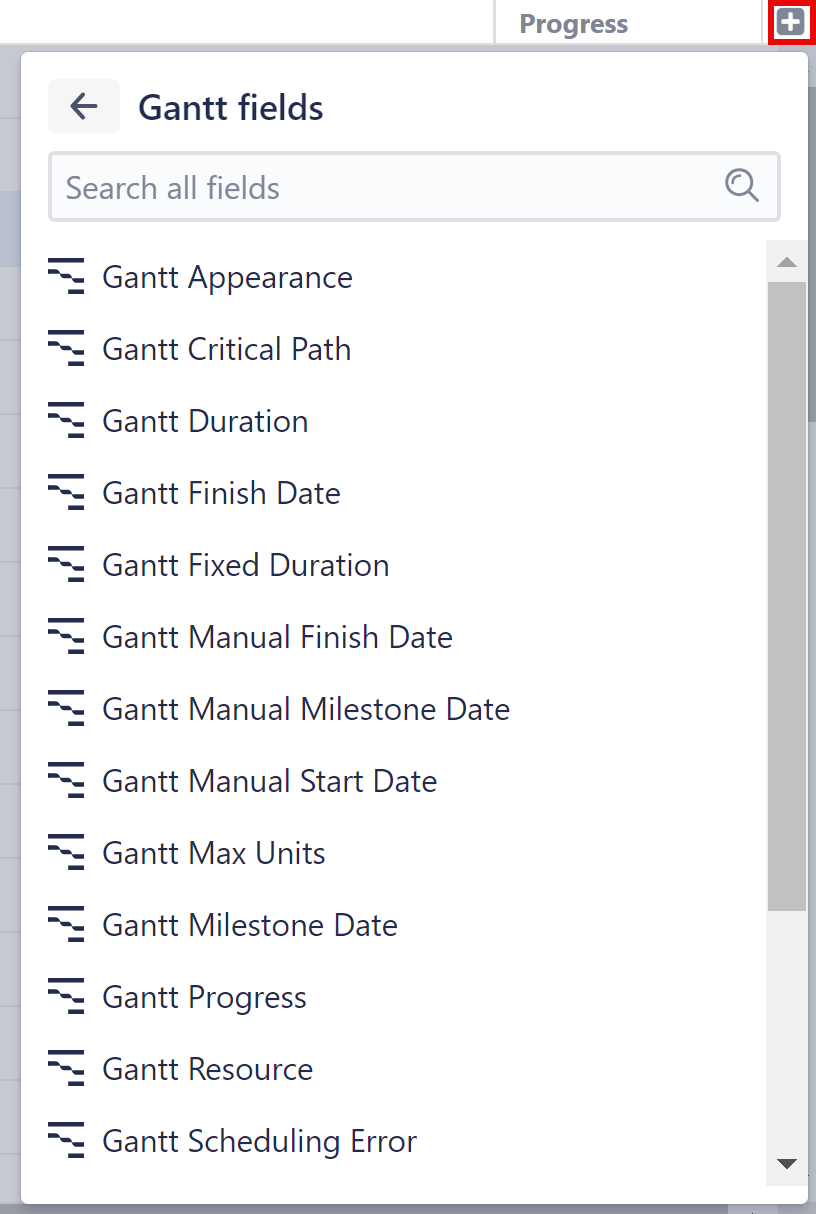Screen dimensions: 816x1214
Task: Click the Gantt Critical Path field icon
Action: (66, 349)
